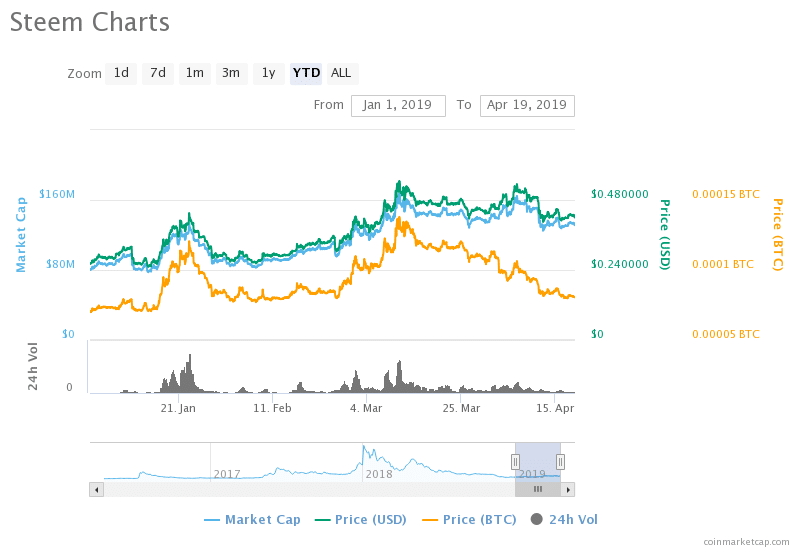Click the vertical Price (BTC) axis title
The width and height of the screenshot is (800, 550).
pos(777,235)
